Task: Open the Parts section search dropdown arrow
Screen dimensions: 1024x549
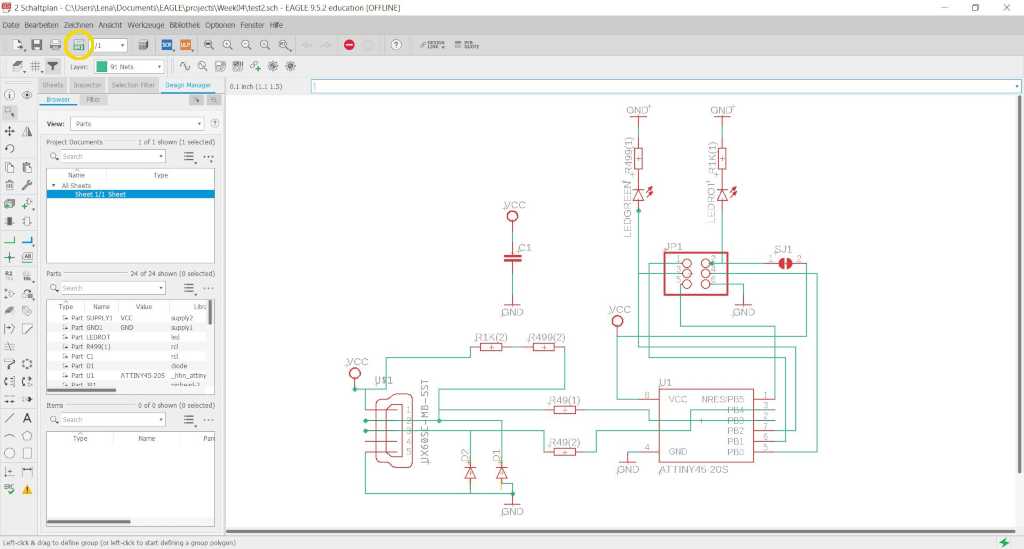Action: coord(161,288)
